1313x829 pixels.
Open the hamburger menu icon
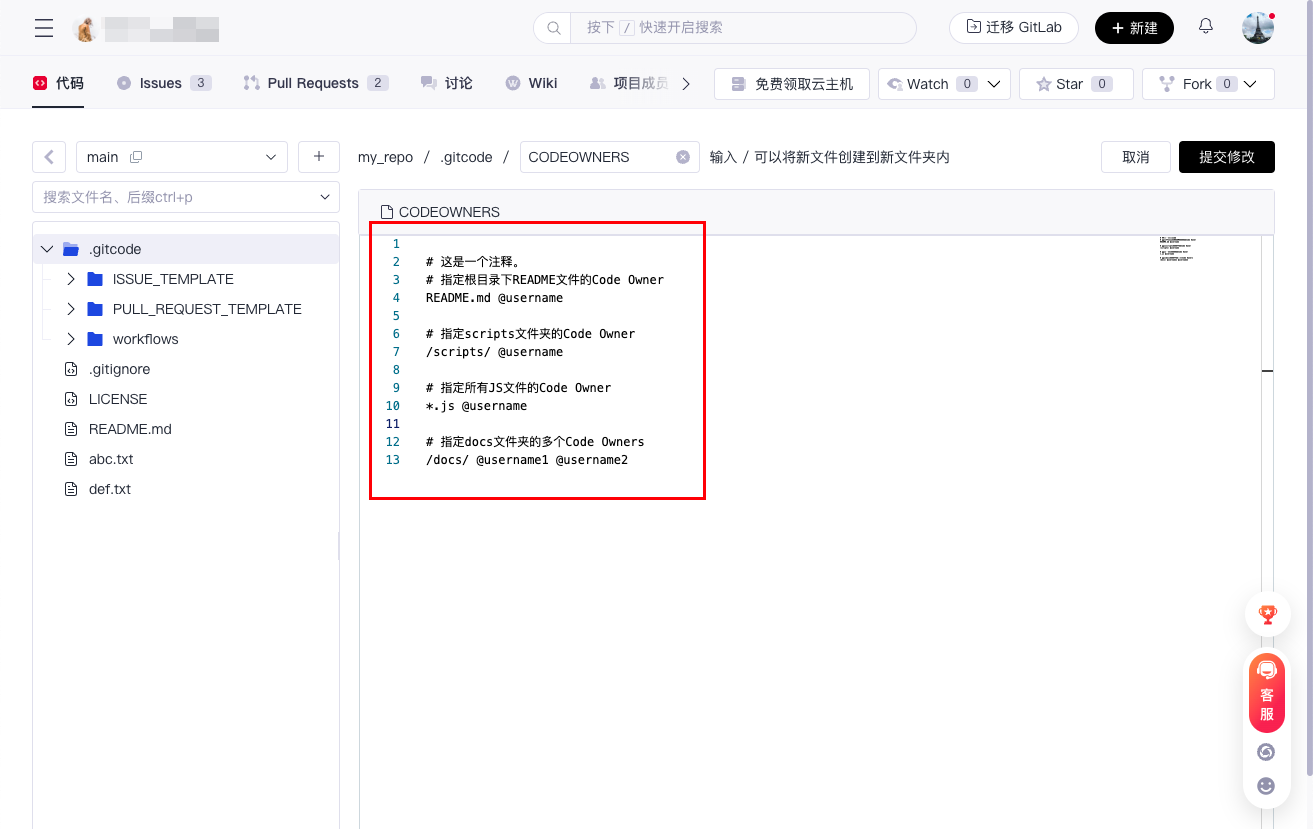[43, 27]
